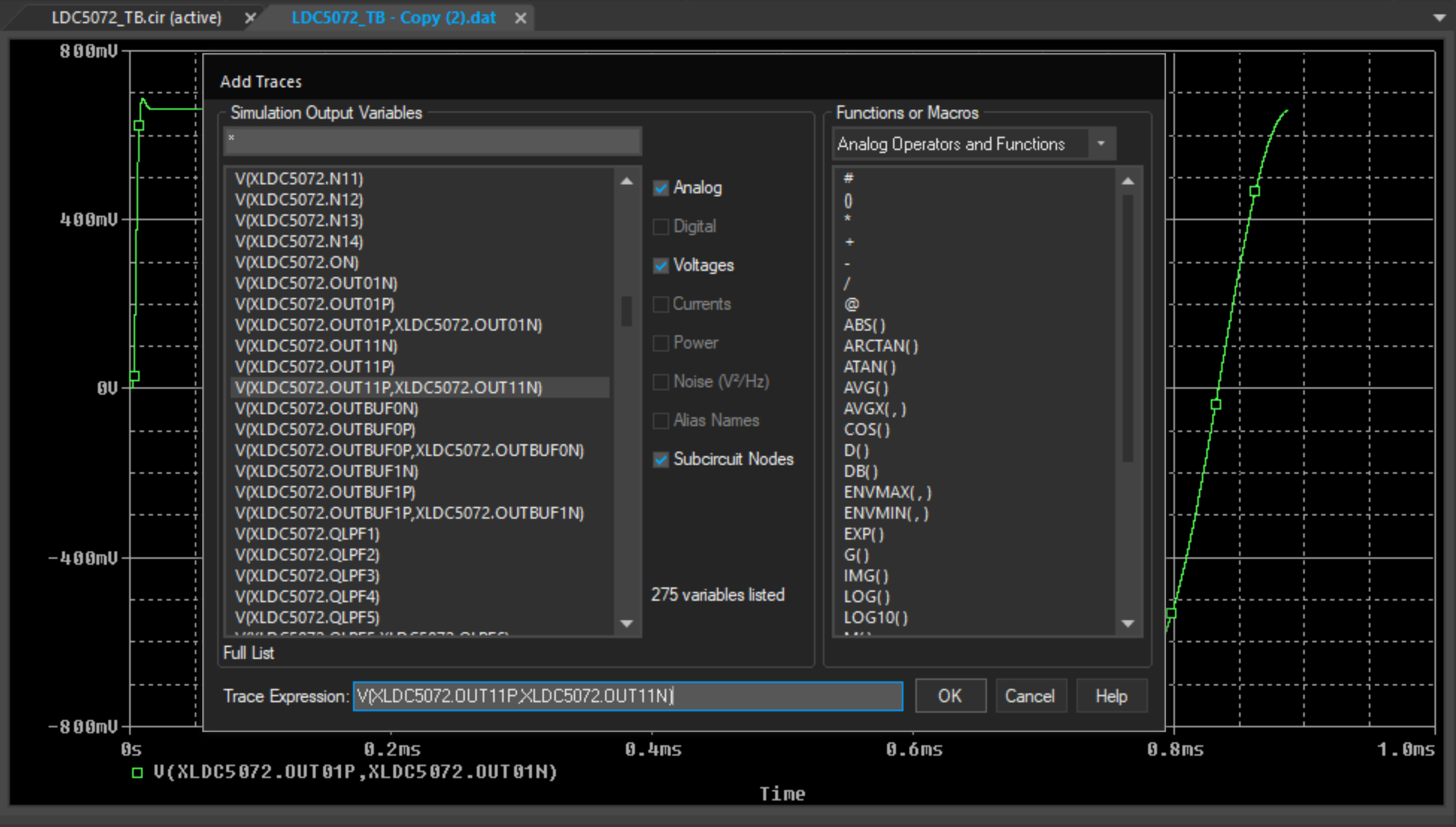Viewport: 1456px width, 827px height.
Task: Click the scroll-down arrow of the functions list
Action: pyautogui.click(x=1127, y=623)
